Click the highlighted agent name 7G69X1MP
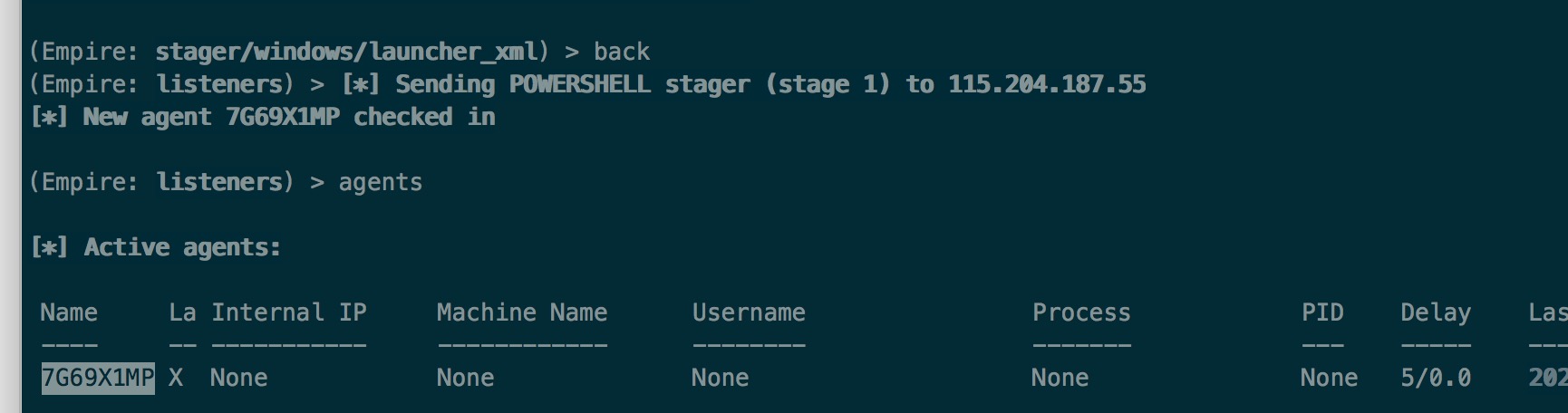This screenshot has height=413, width=1568. pos(98,378)
